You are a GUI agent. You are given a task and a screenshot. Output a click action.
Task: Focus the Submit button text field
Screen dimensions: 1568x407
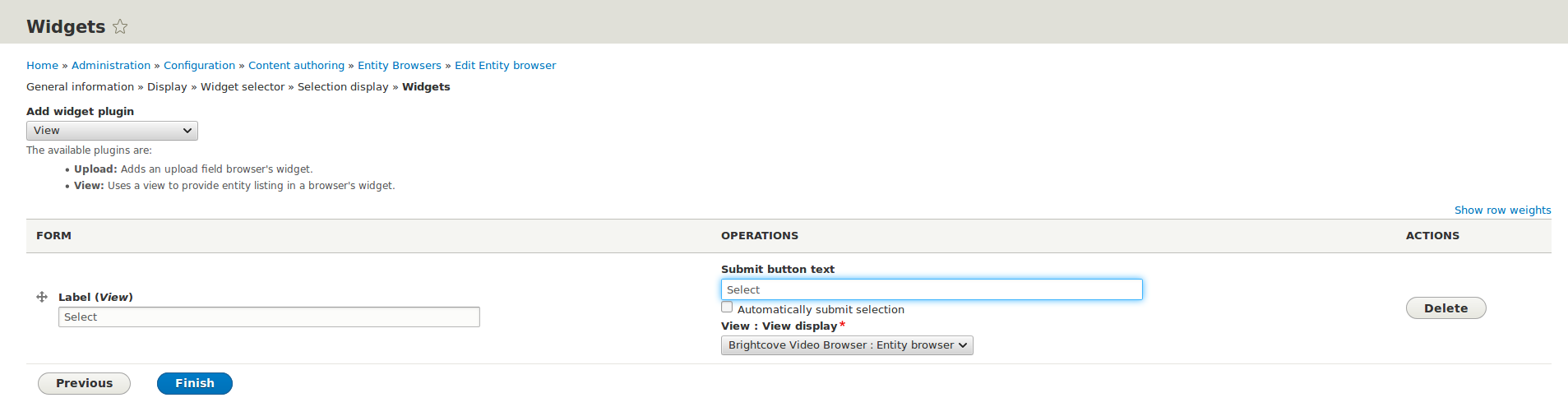tap(932, 289)
